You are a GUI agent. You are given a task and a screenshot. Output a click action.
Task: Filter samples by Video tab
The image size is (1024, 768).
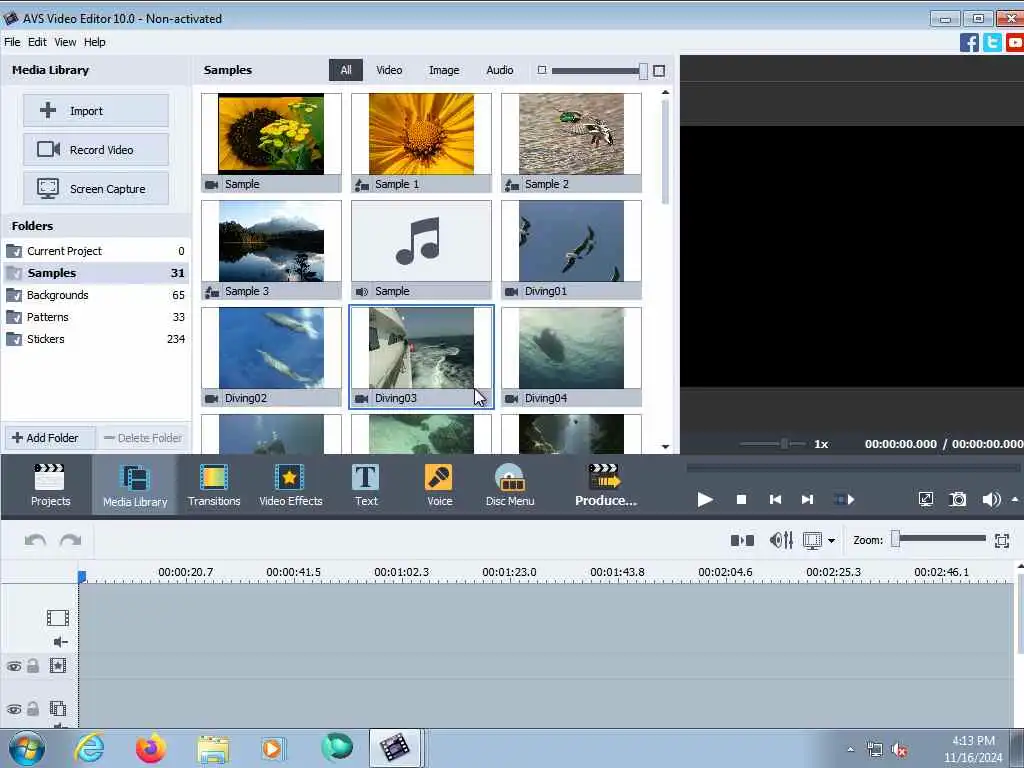pos(389,70)
